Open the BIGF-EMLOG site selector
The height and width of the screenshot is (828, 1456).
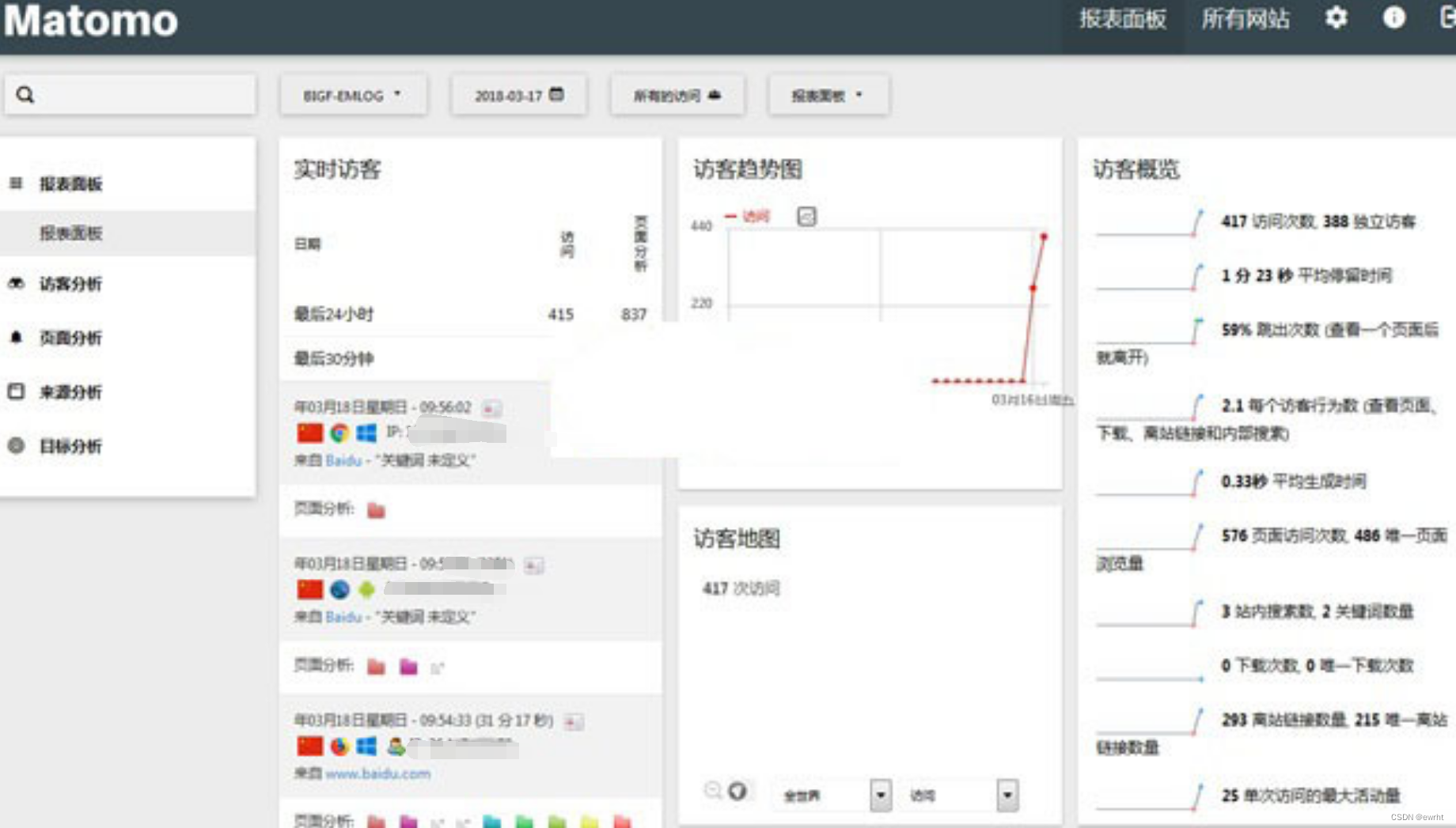353,95
